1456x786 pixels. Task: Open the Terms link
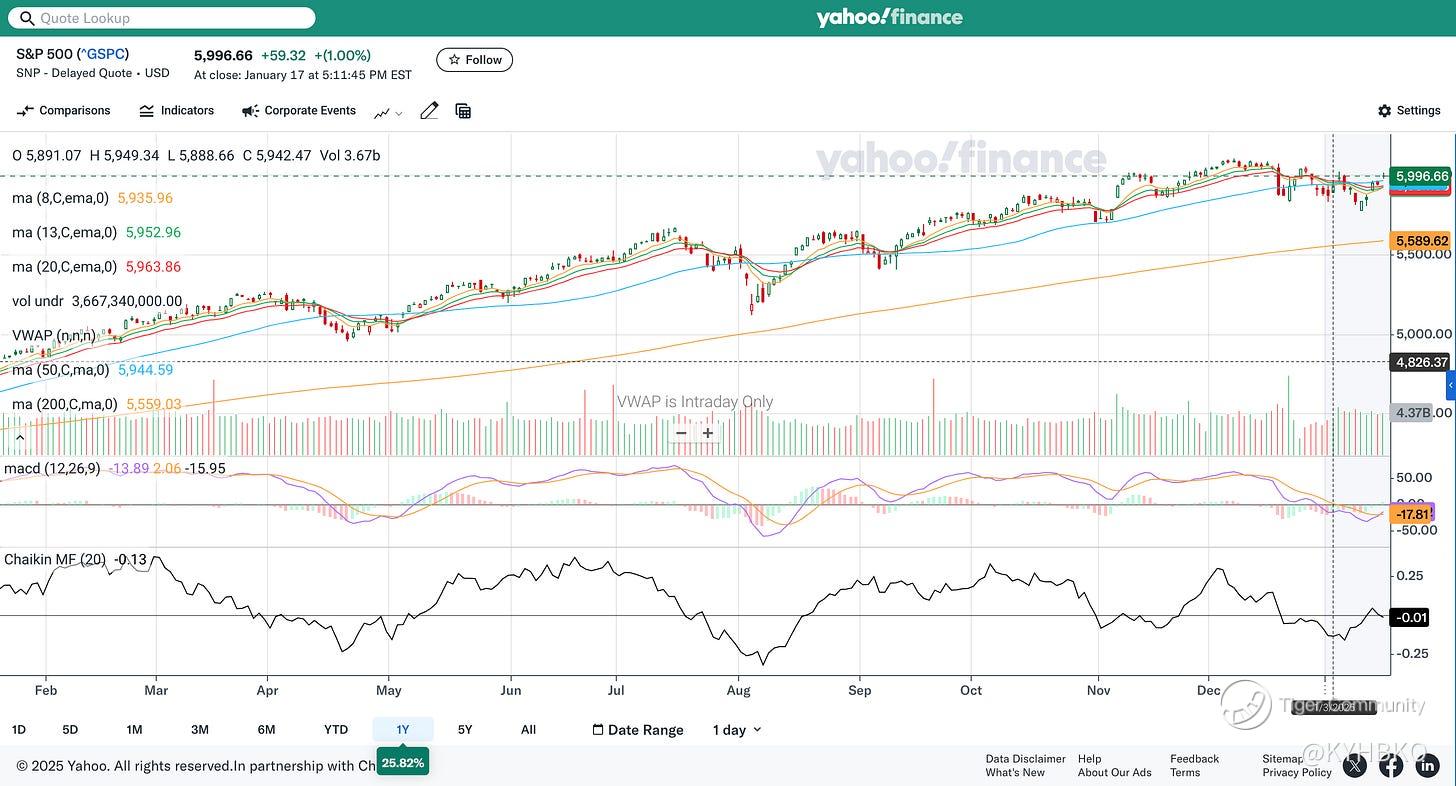[x=1185, y=773]
